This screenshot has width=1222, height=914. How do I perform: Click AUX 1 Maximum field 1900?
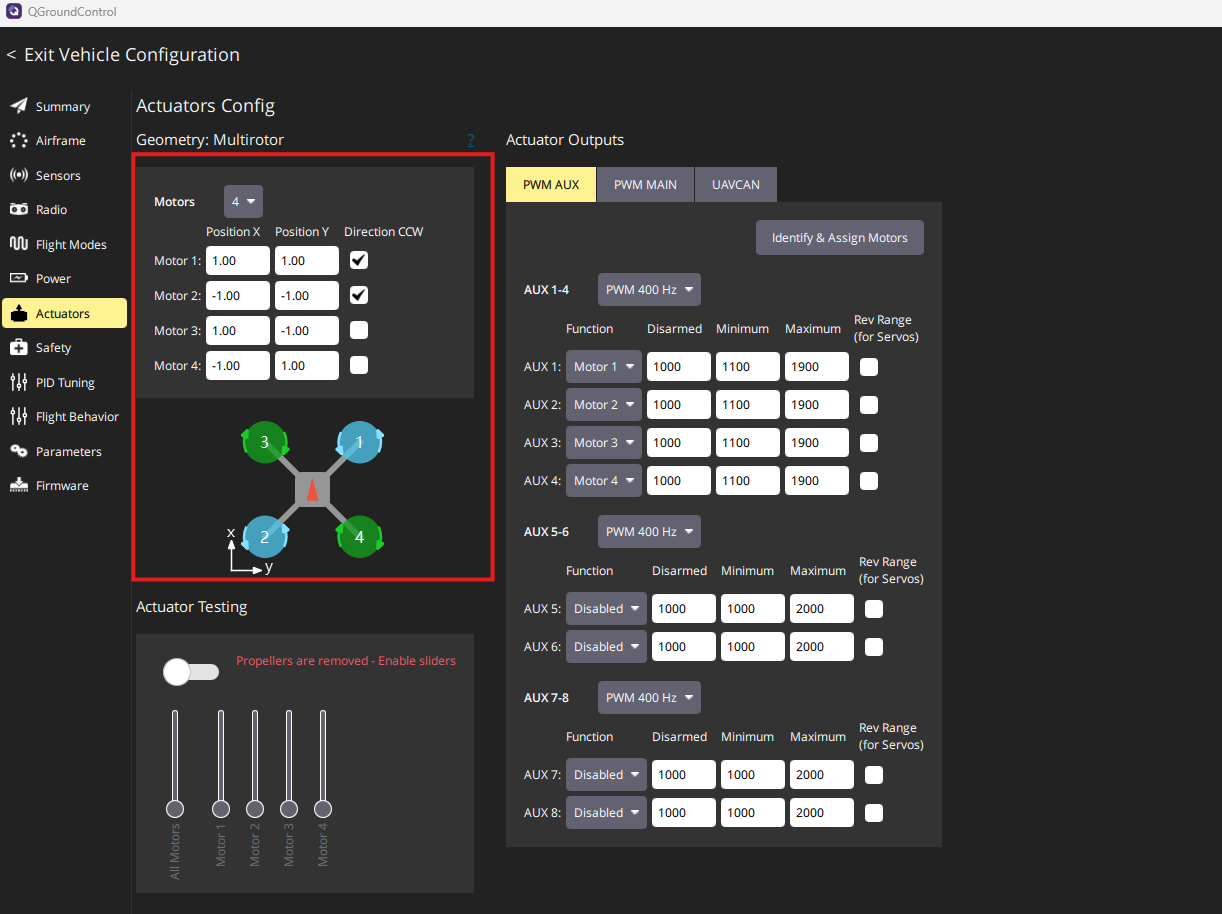pos(817,367)
